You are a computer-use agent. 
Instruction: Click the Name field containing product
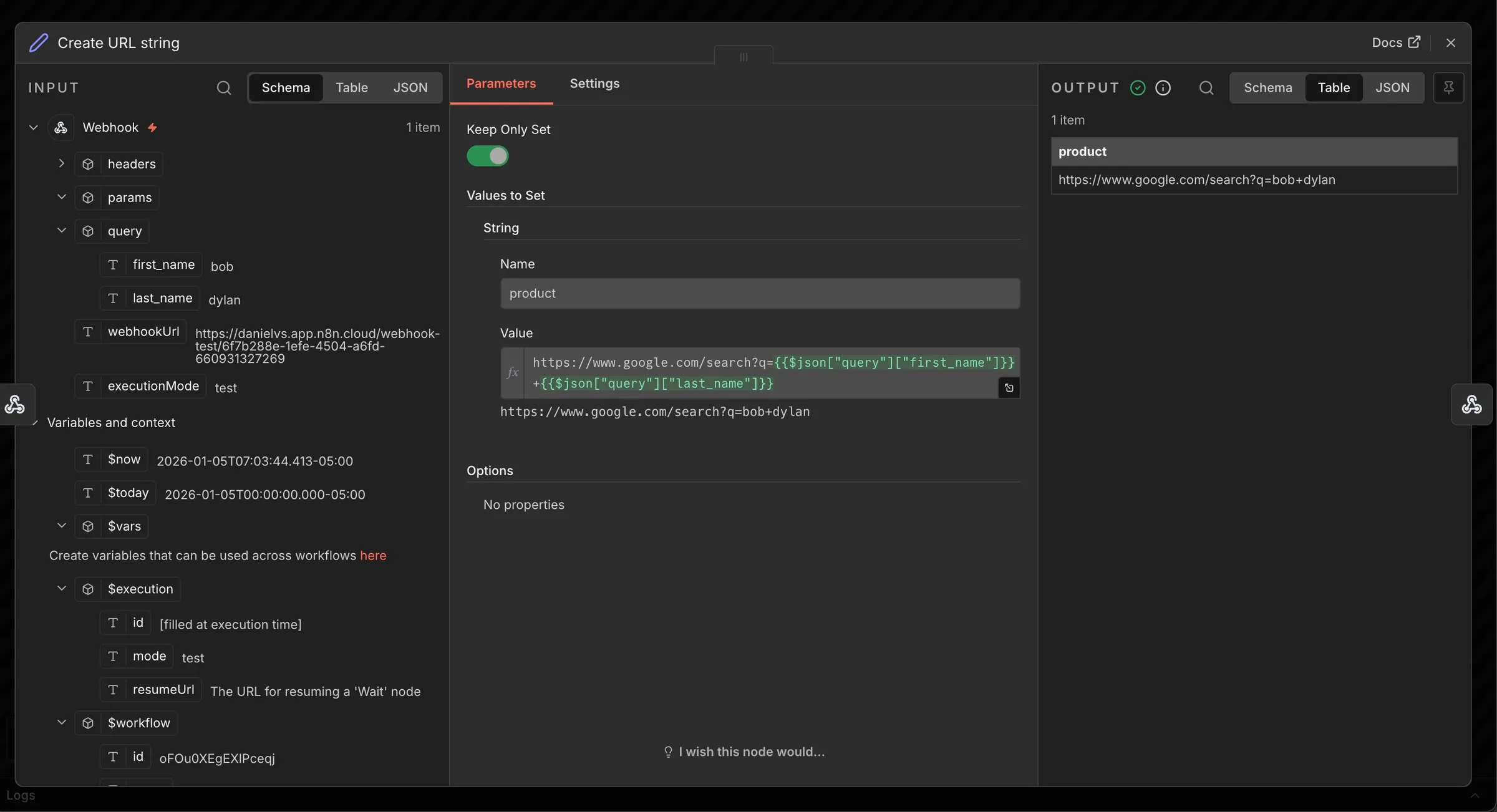pos(760,294)
